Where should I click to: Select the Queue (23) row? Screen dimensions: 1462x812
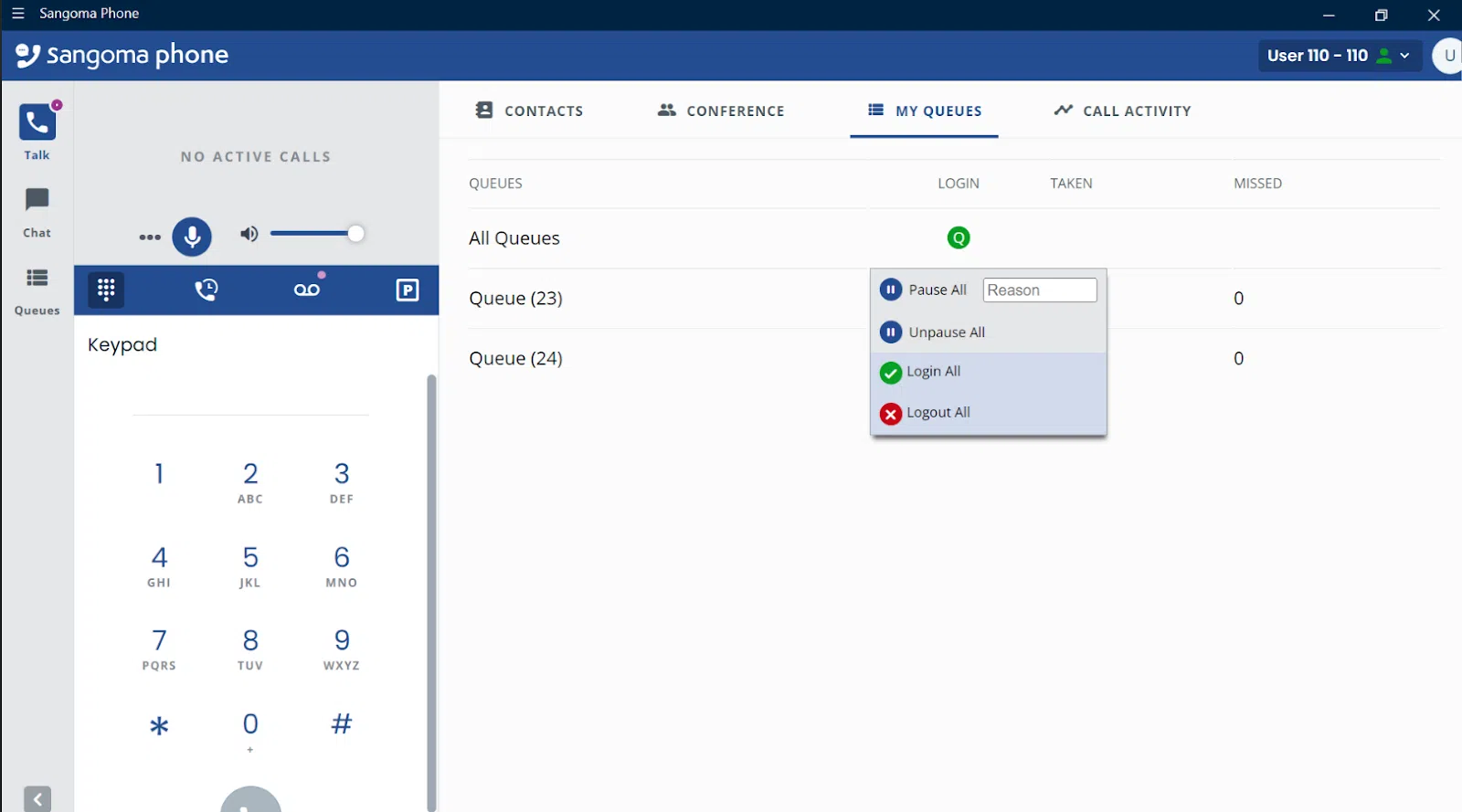pyautogui.click(x=515, y=299)
